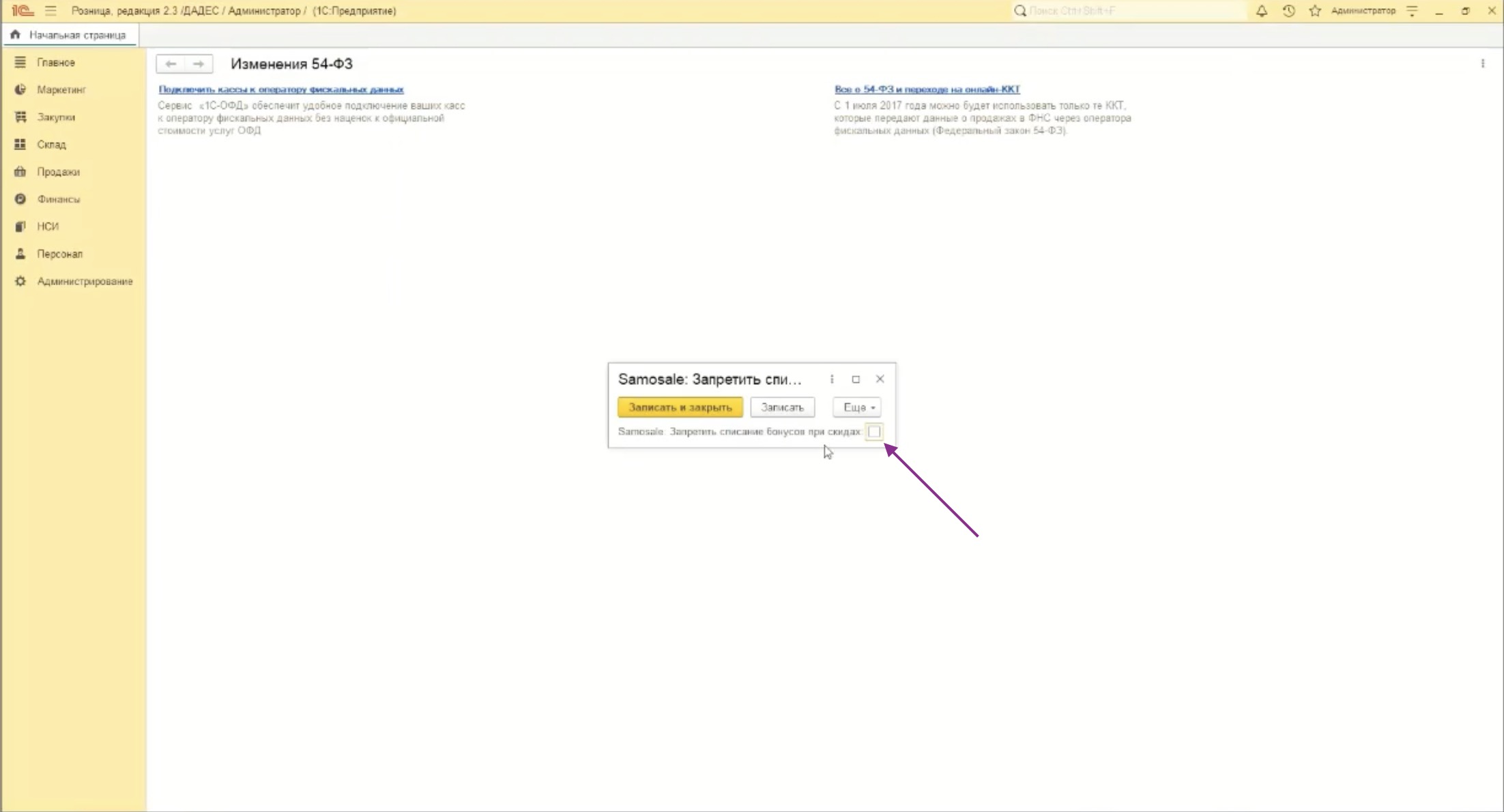
Task: Maximize the Samosale dialog window
Action: click(x=856, y=379)
